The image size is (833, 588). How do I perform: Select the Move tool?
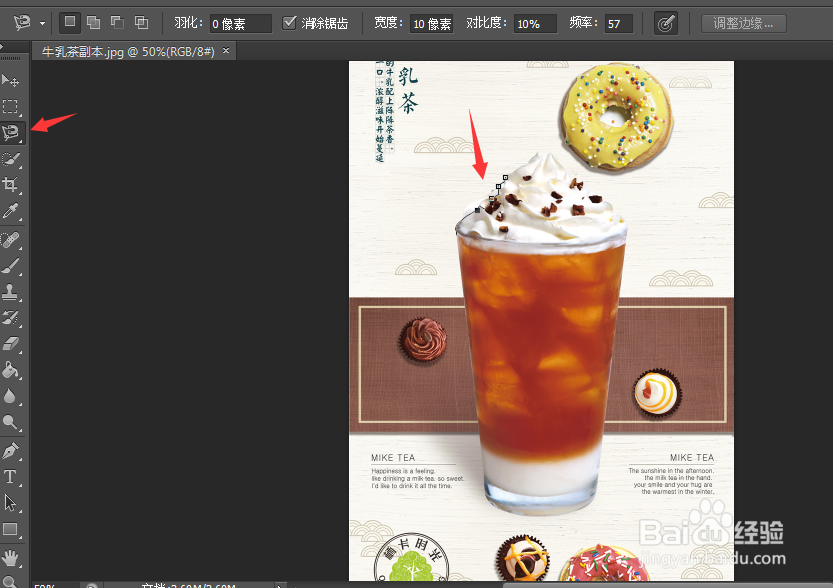[11, 80]
